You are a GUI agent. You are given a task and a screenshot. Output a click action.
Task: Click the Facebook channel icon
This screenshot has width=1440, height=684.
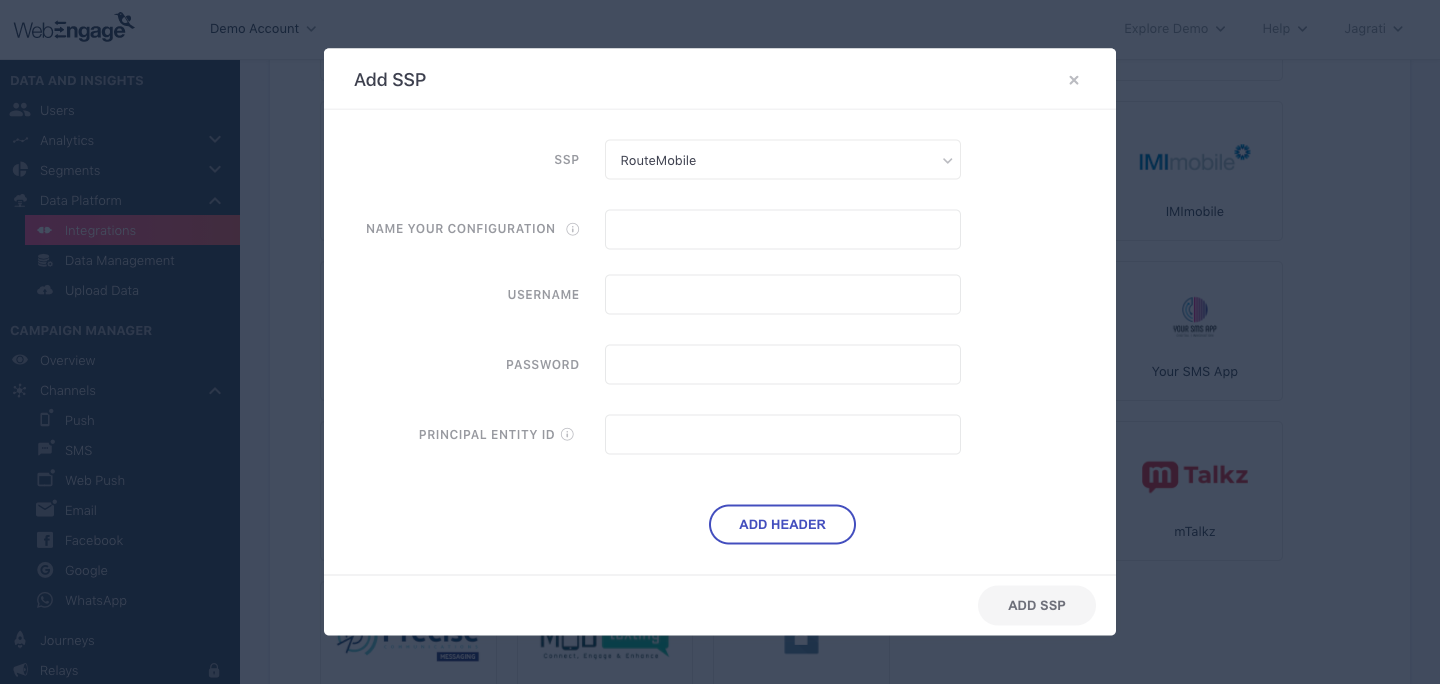click(x=45, y=540)
